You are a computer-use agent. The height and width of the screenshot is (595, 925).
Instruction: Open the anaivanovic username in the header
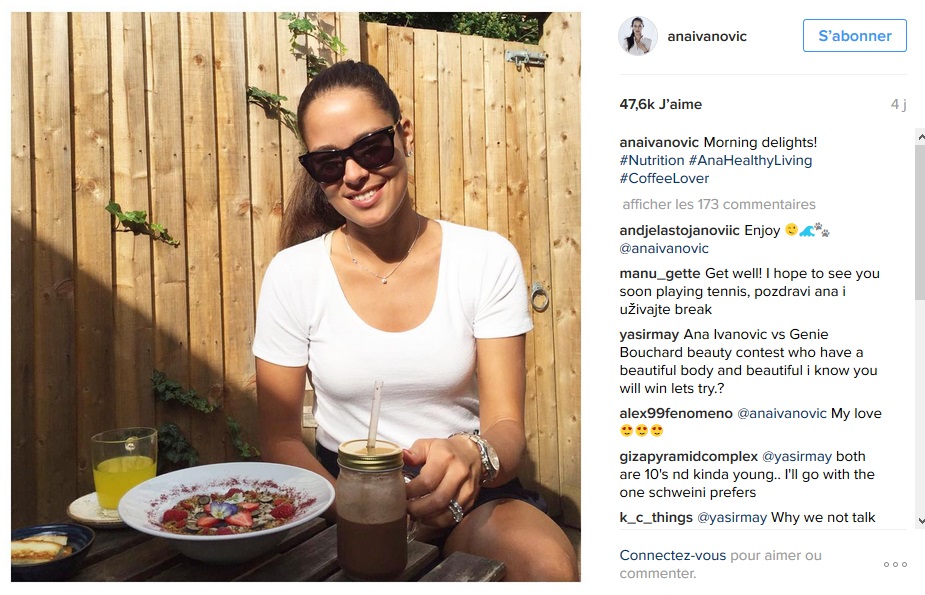[707, 37]
